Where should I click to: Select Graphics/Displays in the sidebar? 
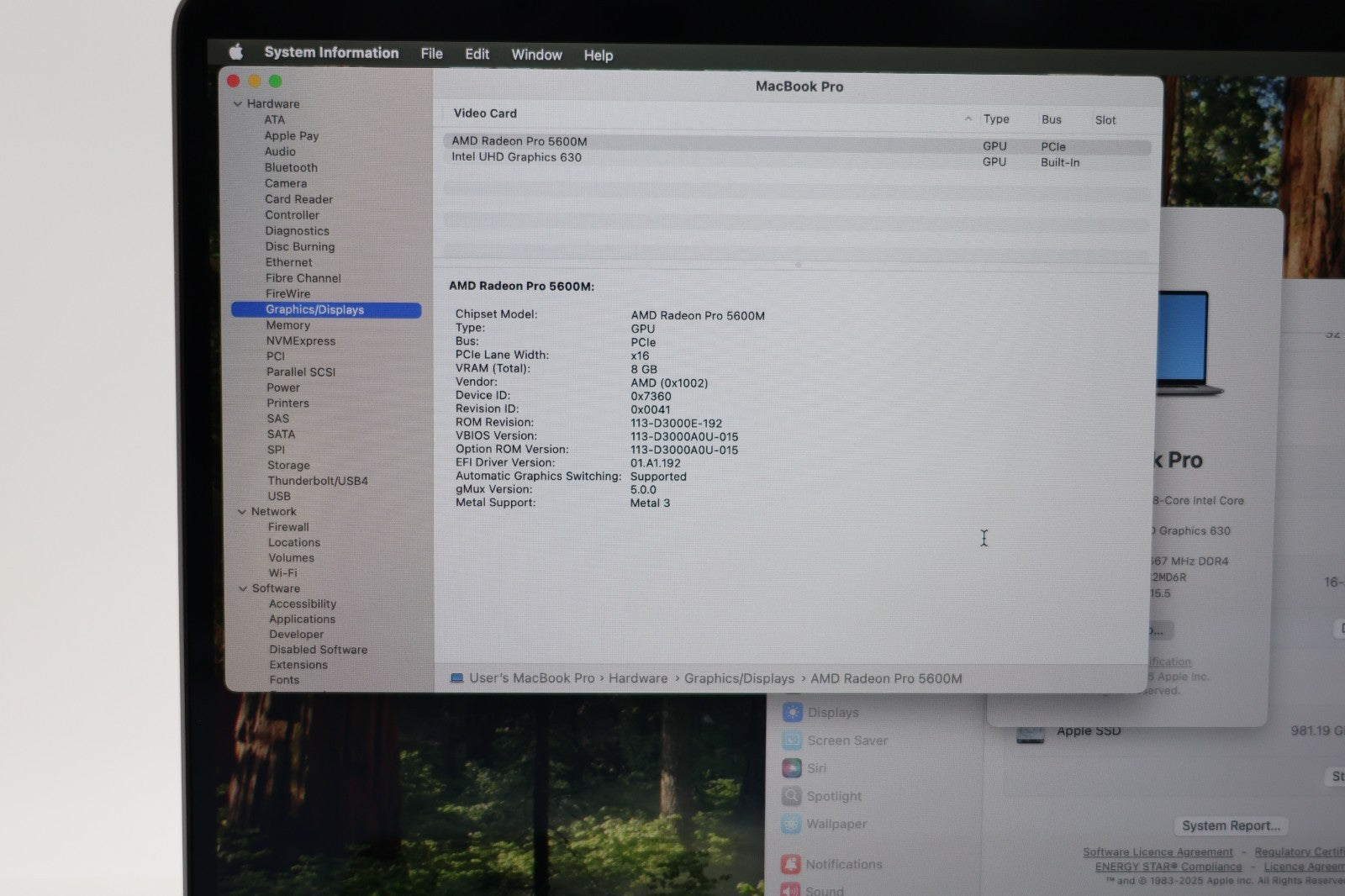[326, 310]
